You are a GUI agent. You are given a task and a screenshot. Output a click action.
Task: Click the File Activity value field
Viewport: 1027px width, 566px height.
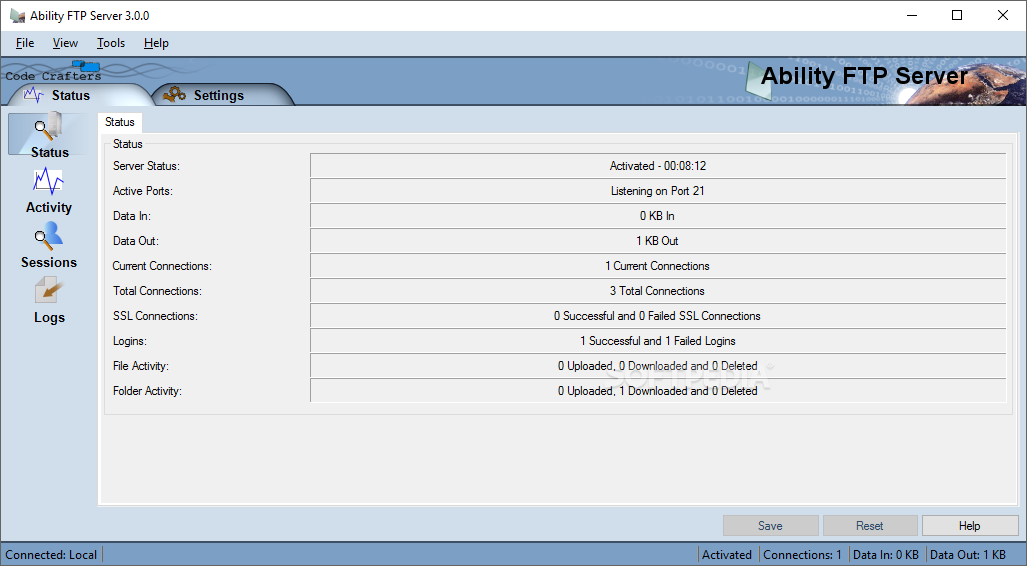658,366
